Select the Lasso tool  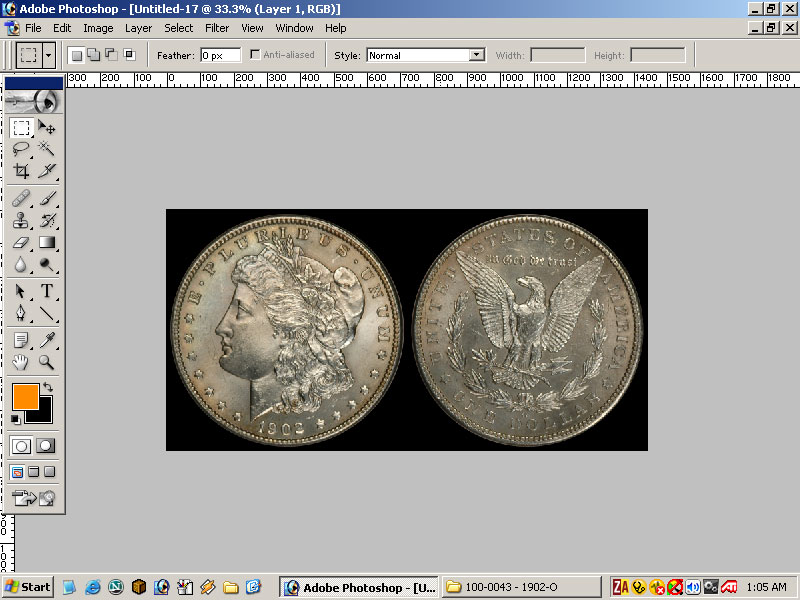click(x=21, y=149)
